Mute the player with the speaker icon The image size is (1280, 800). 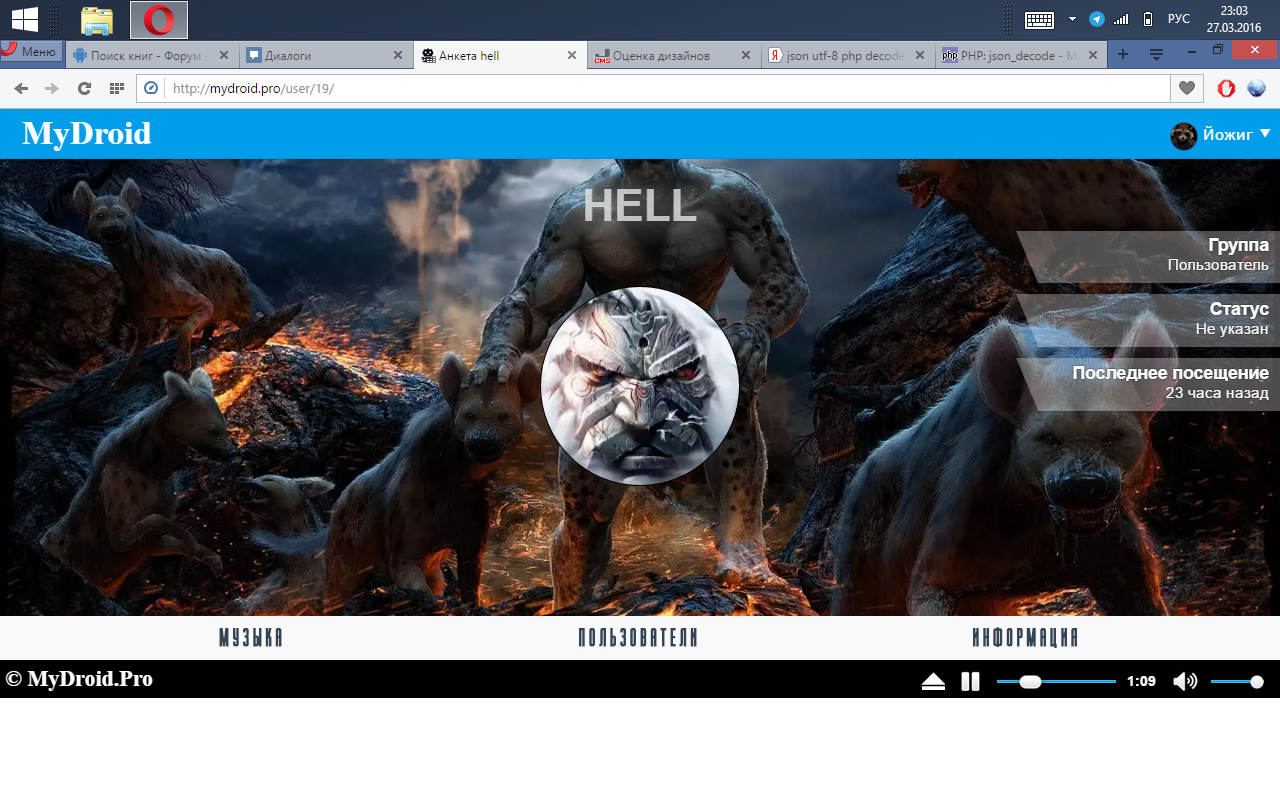coord(1185,682)
